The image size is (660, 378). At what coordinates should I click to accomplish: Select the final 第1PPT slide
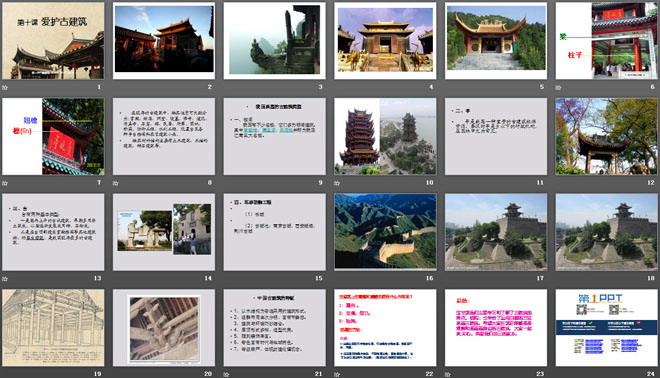[x=607, y=327]
